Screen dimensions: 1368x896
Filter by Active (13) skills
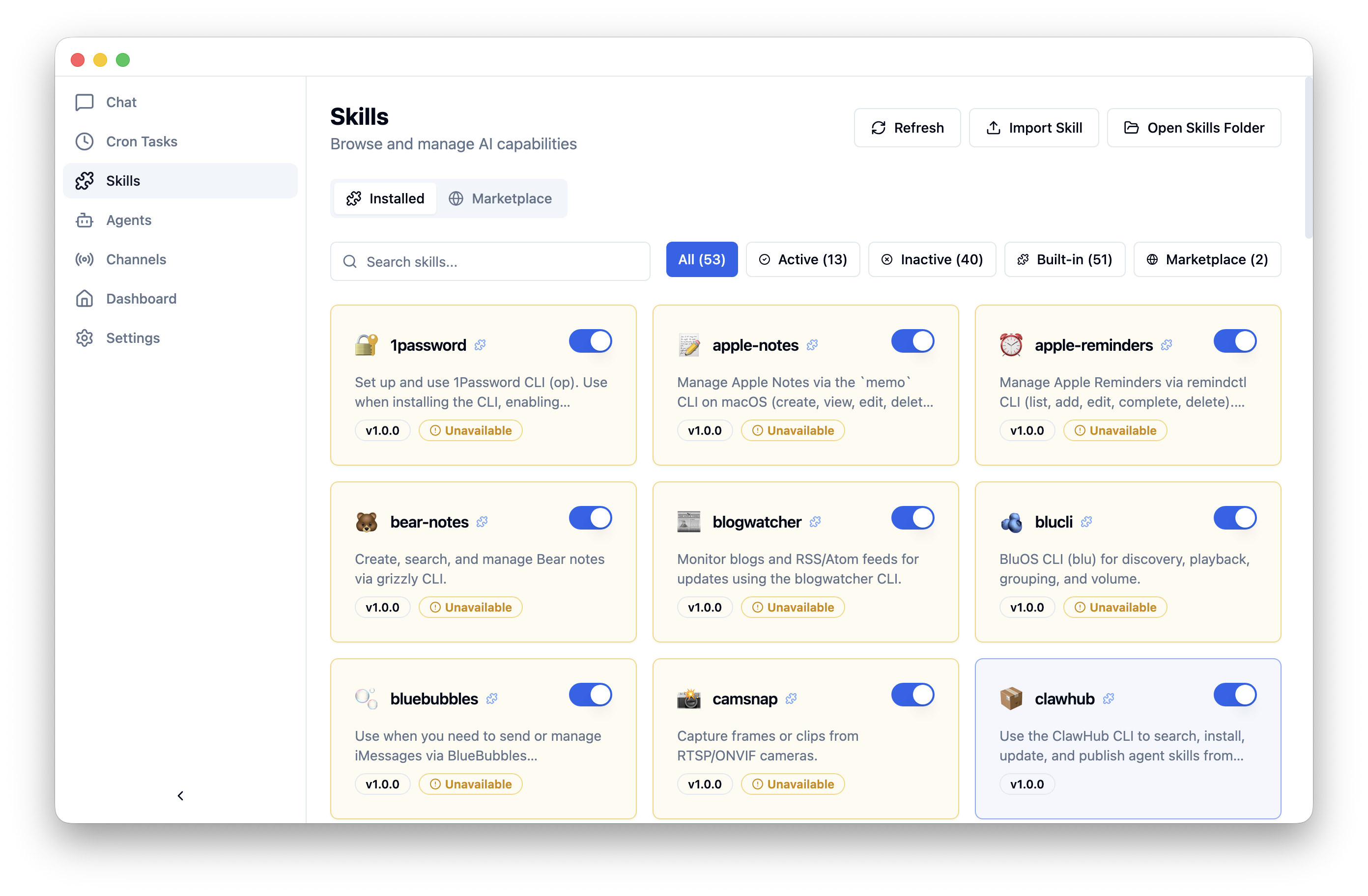[802, 260]
